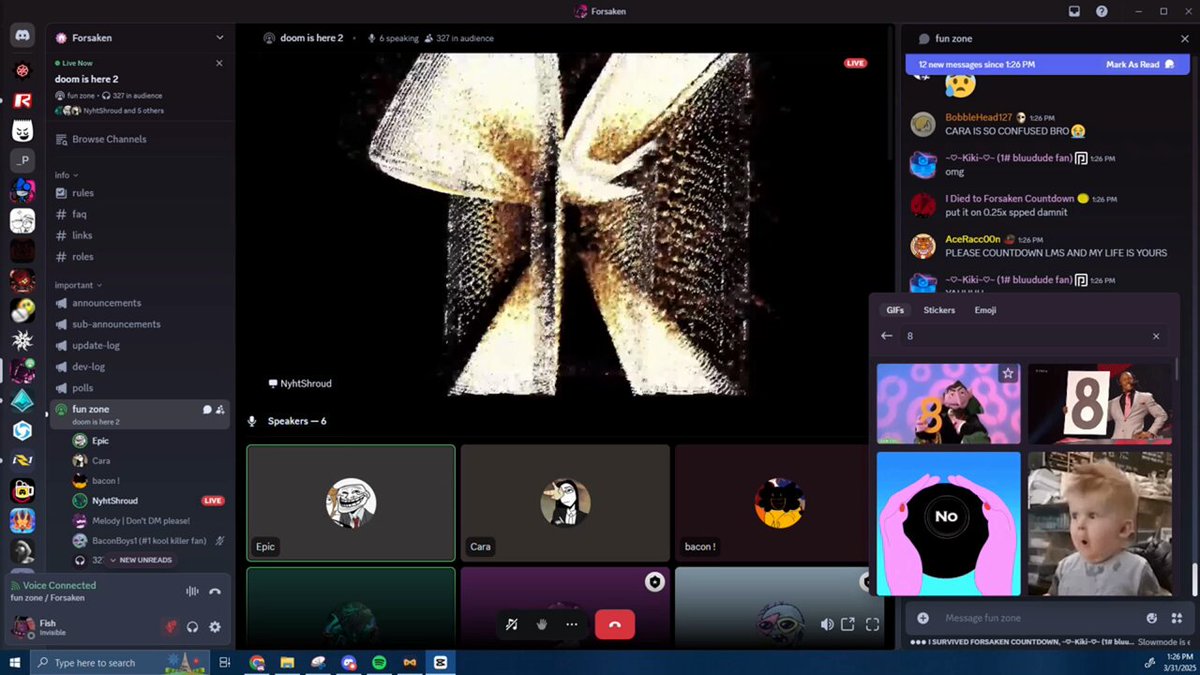The height and width of the screenshot is (675, 1200).
Task: Open the Discord home icon
Action: tap(22, 36)
